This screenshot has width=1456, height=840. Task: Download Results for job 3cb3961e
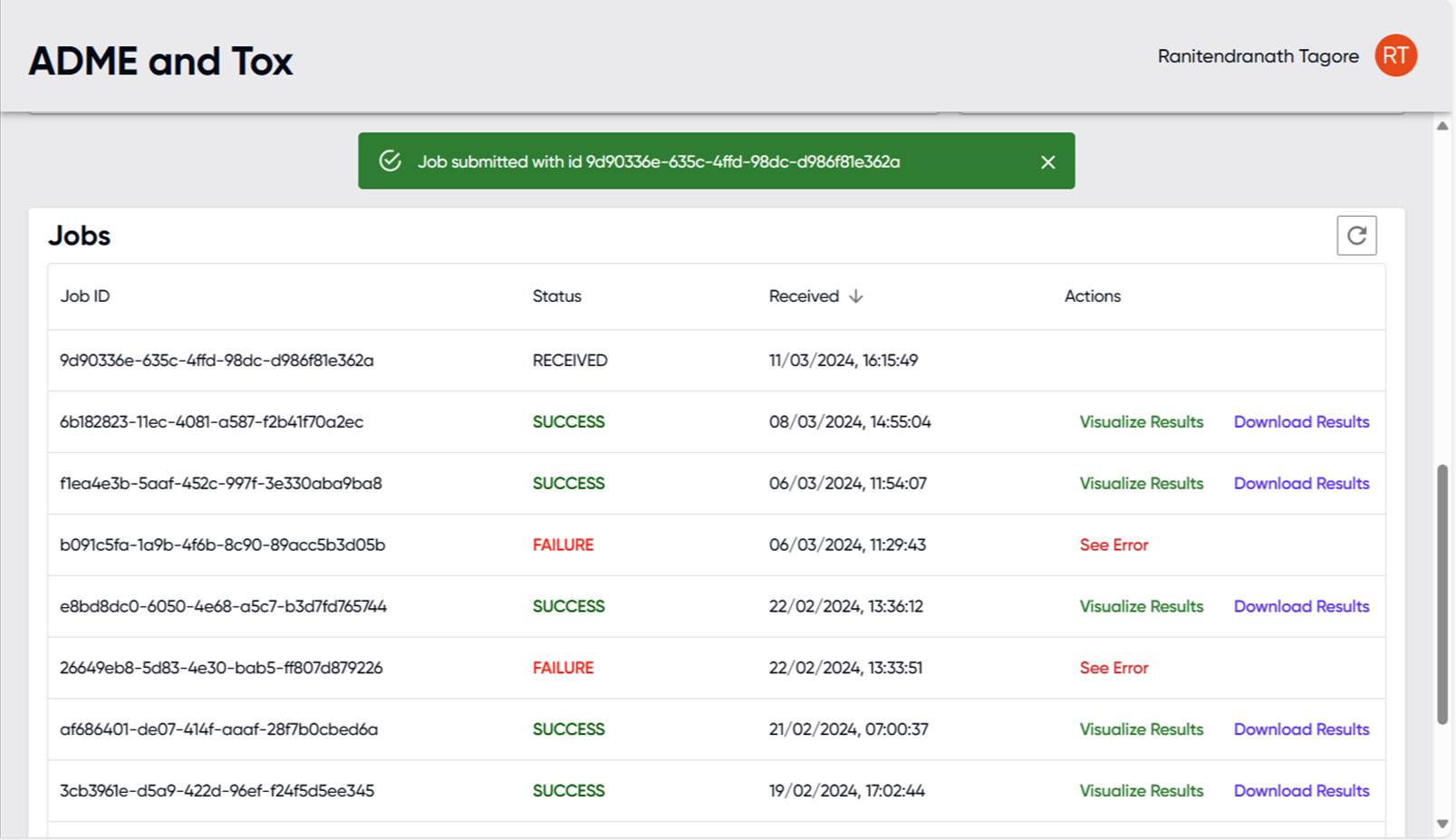pyautogui.click(x=1301, y=791)
